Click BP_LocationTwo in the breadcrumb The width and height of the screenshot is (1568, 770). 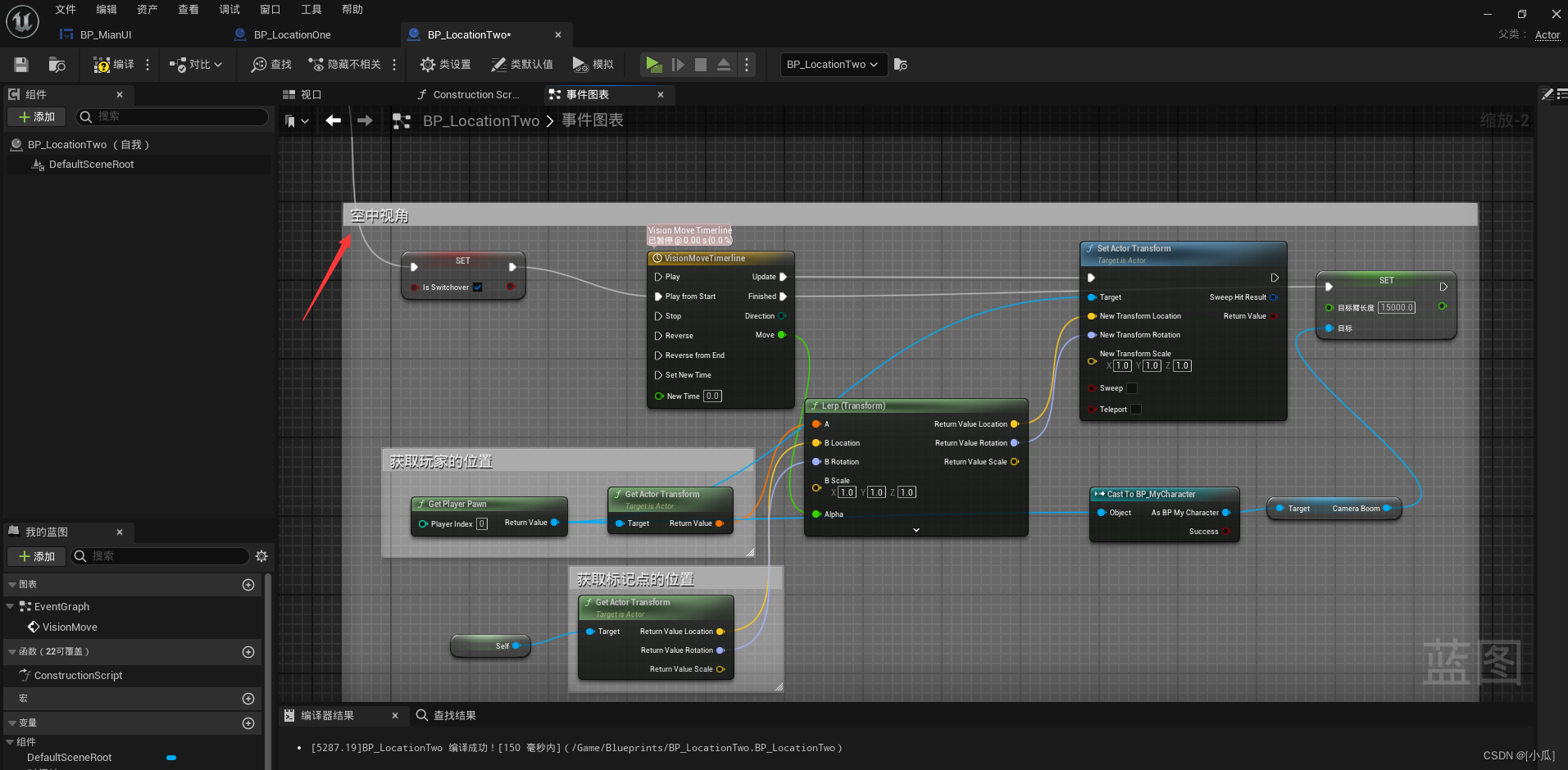pyautogui.click(x=481, y=121)
